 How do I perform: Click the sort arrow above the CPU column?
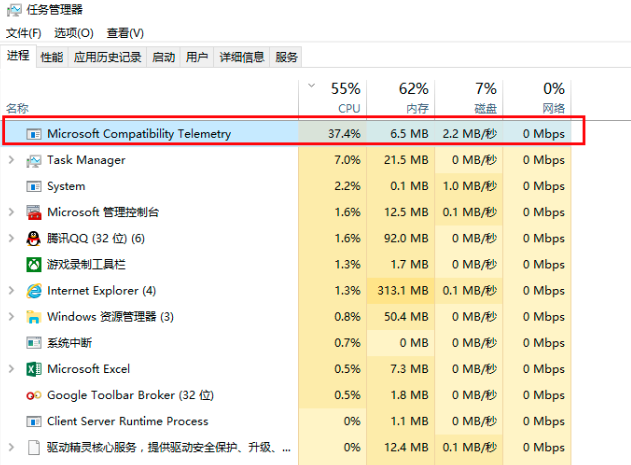pyautogui.click(x=311, y=86)
